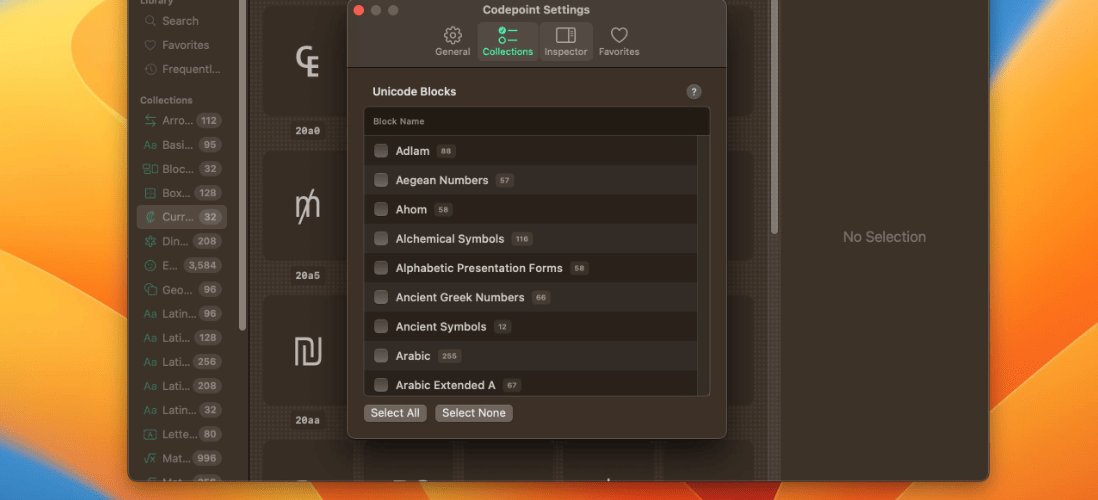The height and width of the screenshot is (500, 1098).
Task: Click the Search item in the Library sidebar
Action: pyautogui.click(x=181, y=21)
